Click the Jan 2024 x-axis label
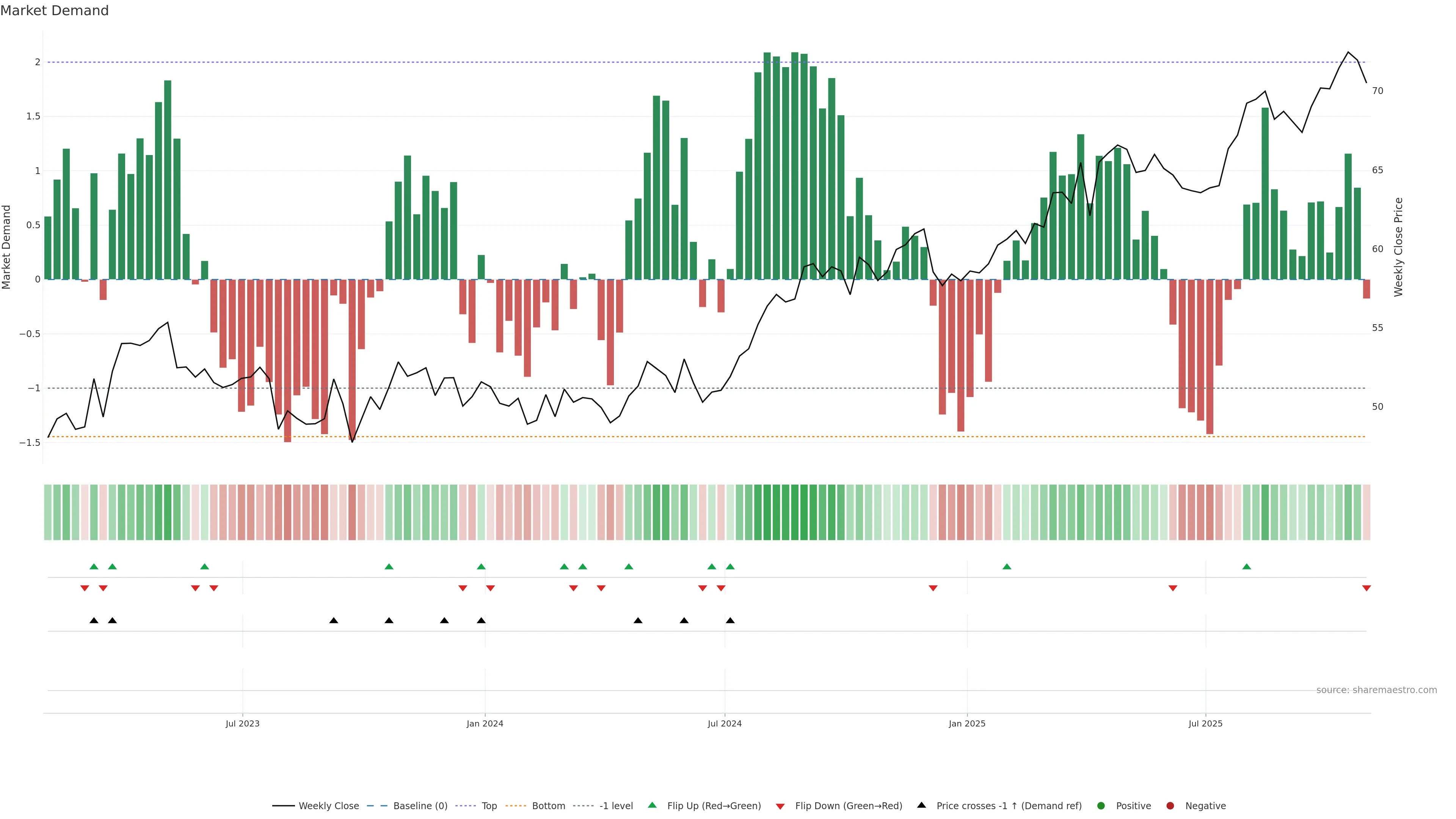 (x=485, y=723)
